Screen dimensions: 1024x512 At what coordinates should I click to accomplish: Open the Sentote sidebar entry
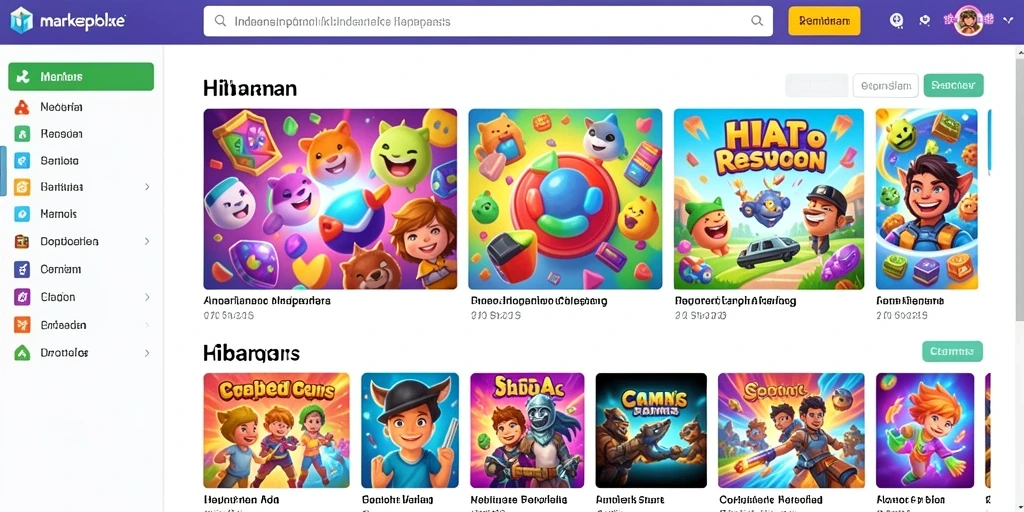59,161
